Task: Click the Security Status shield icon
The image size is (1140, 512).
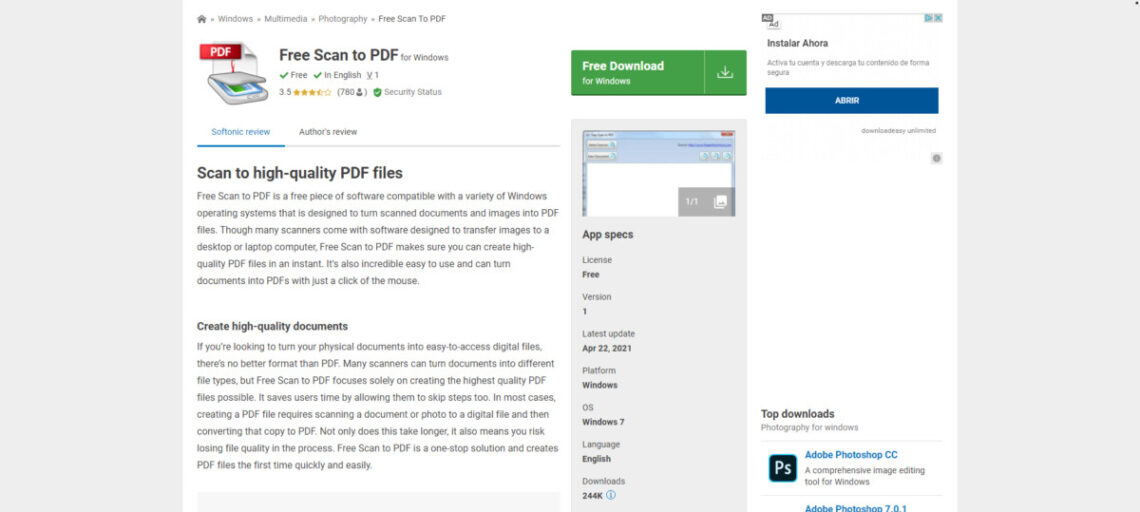Action: pyautogui.click(x=377, y=92)
